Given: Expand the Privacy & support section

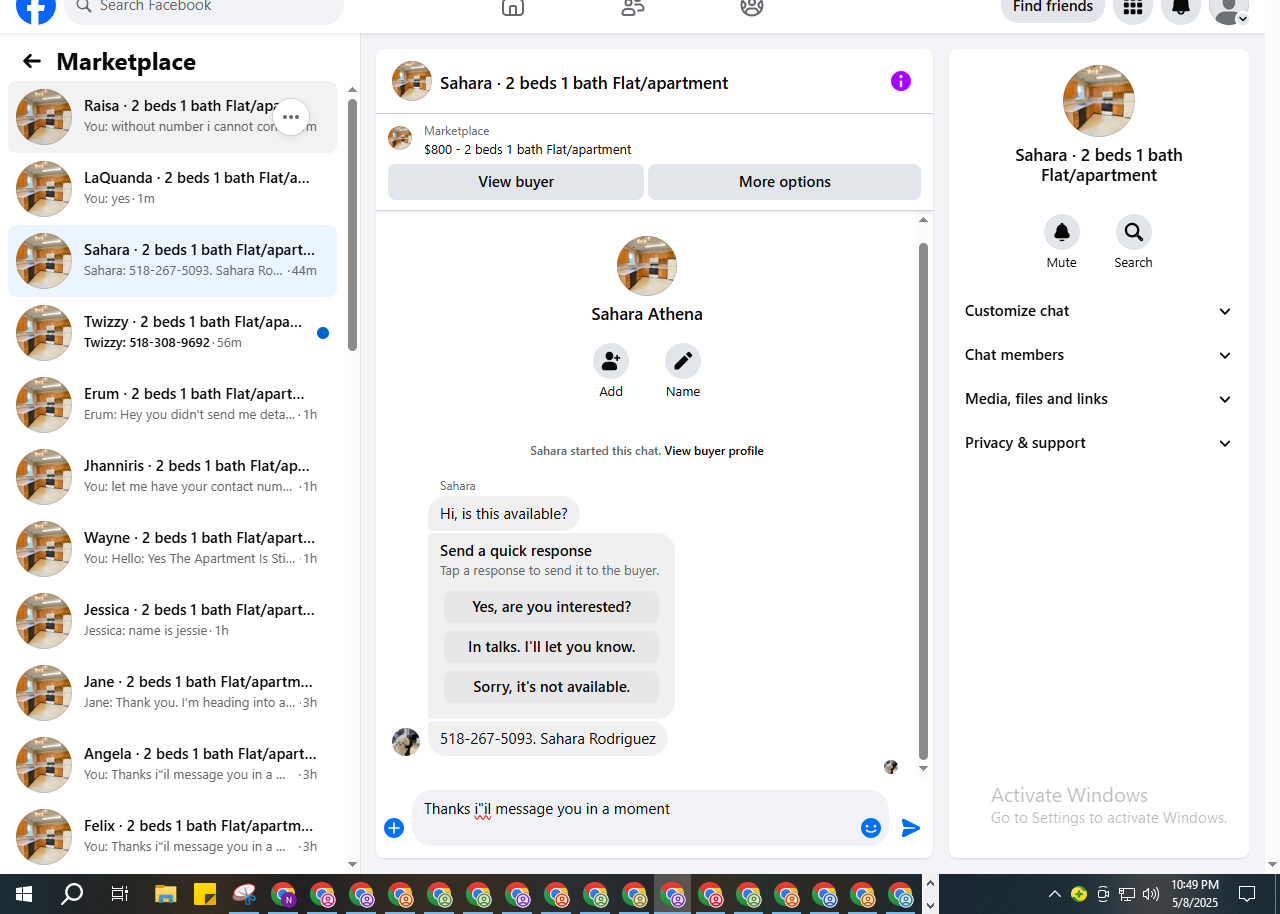Looking at the screenshot, I should [x=1099, y=443].
